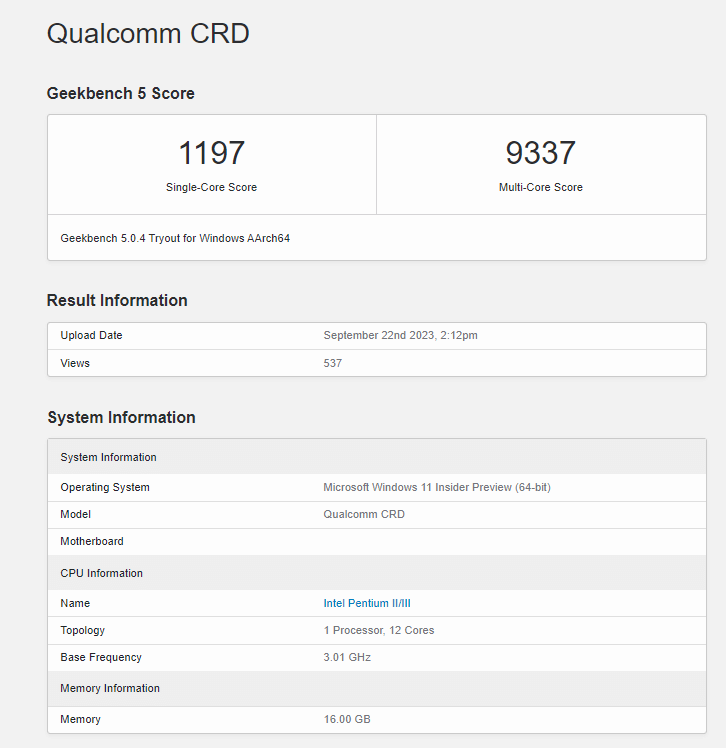Click the Geekbench 5 Score heading
The width and height of the screenshot is (726, 748).
pos(120,93)
